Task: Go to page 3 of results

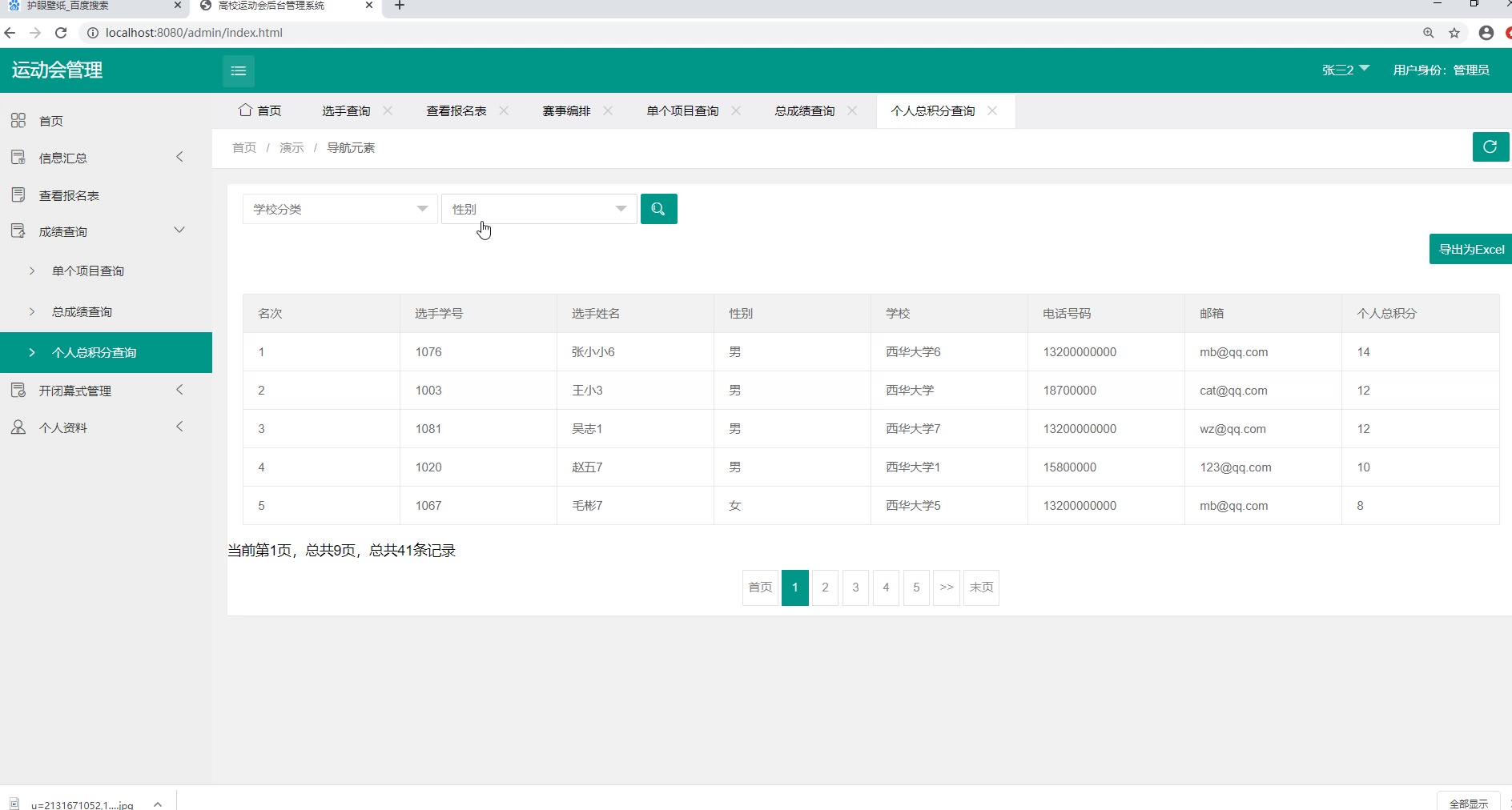Action: tap(855, 587)
